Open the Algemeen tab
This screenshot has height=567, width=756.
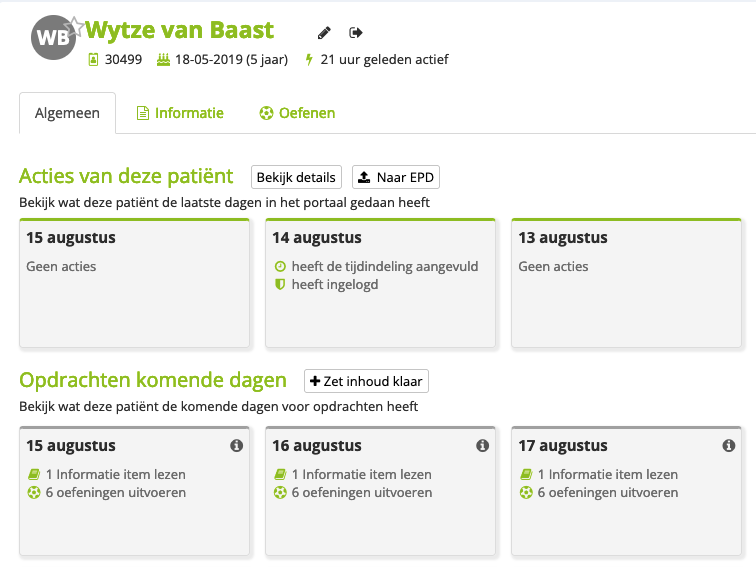[x=67, y=113]
